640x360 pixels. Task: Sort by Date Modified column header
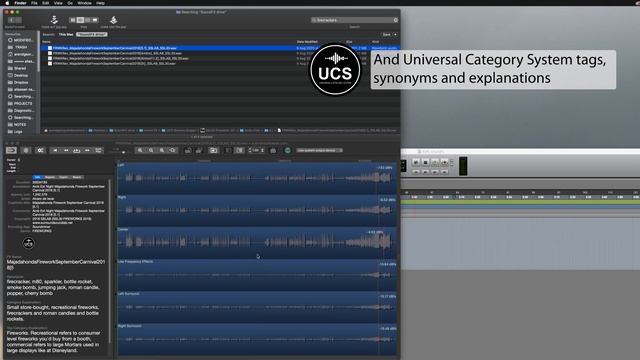[x=307, y=42]
